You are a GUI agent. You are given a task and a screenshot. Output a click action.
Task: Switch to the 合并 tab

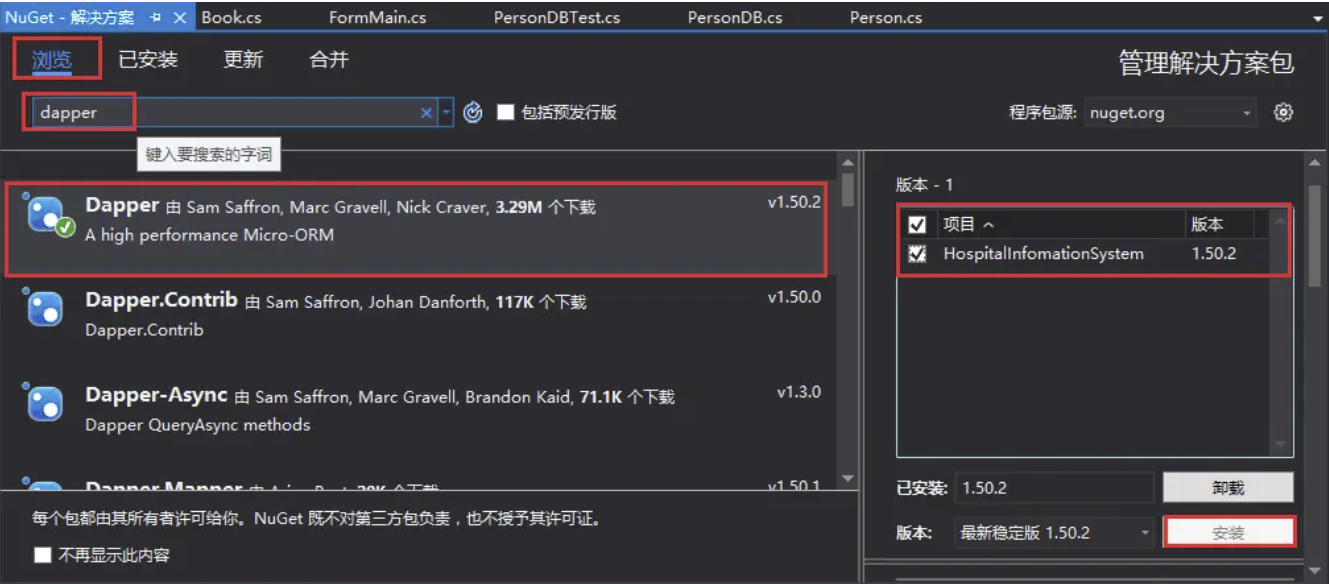(x=329, y=59)
